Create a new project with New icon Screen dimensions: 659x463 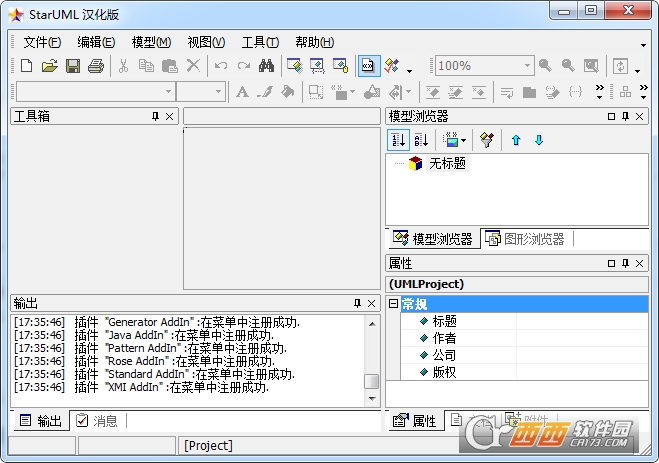pyautogui.click(x=26, y=66)
